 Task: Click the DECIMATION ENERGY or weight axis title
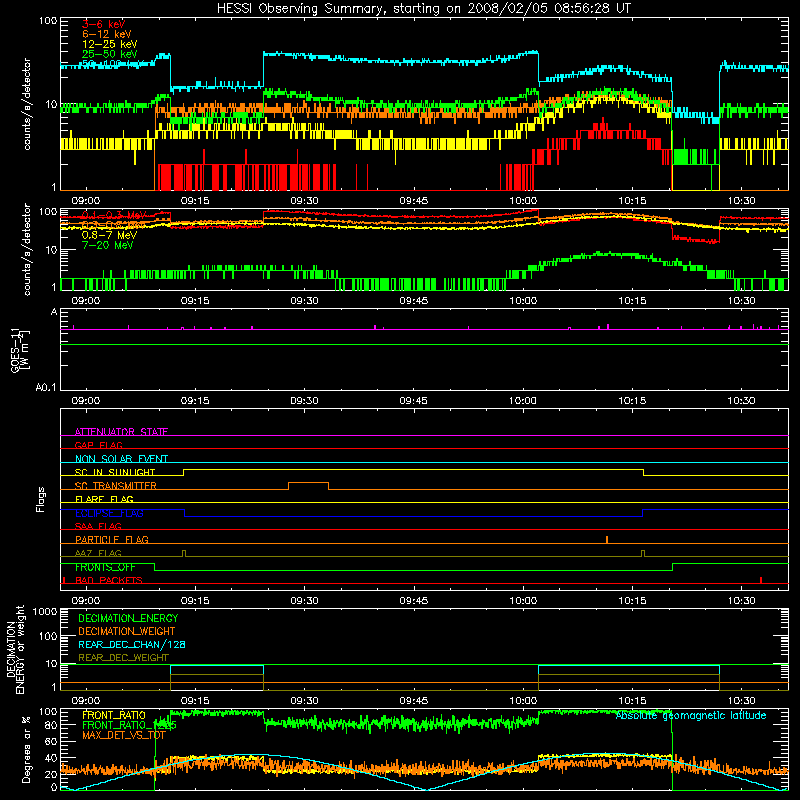point(15,649)
